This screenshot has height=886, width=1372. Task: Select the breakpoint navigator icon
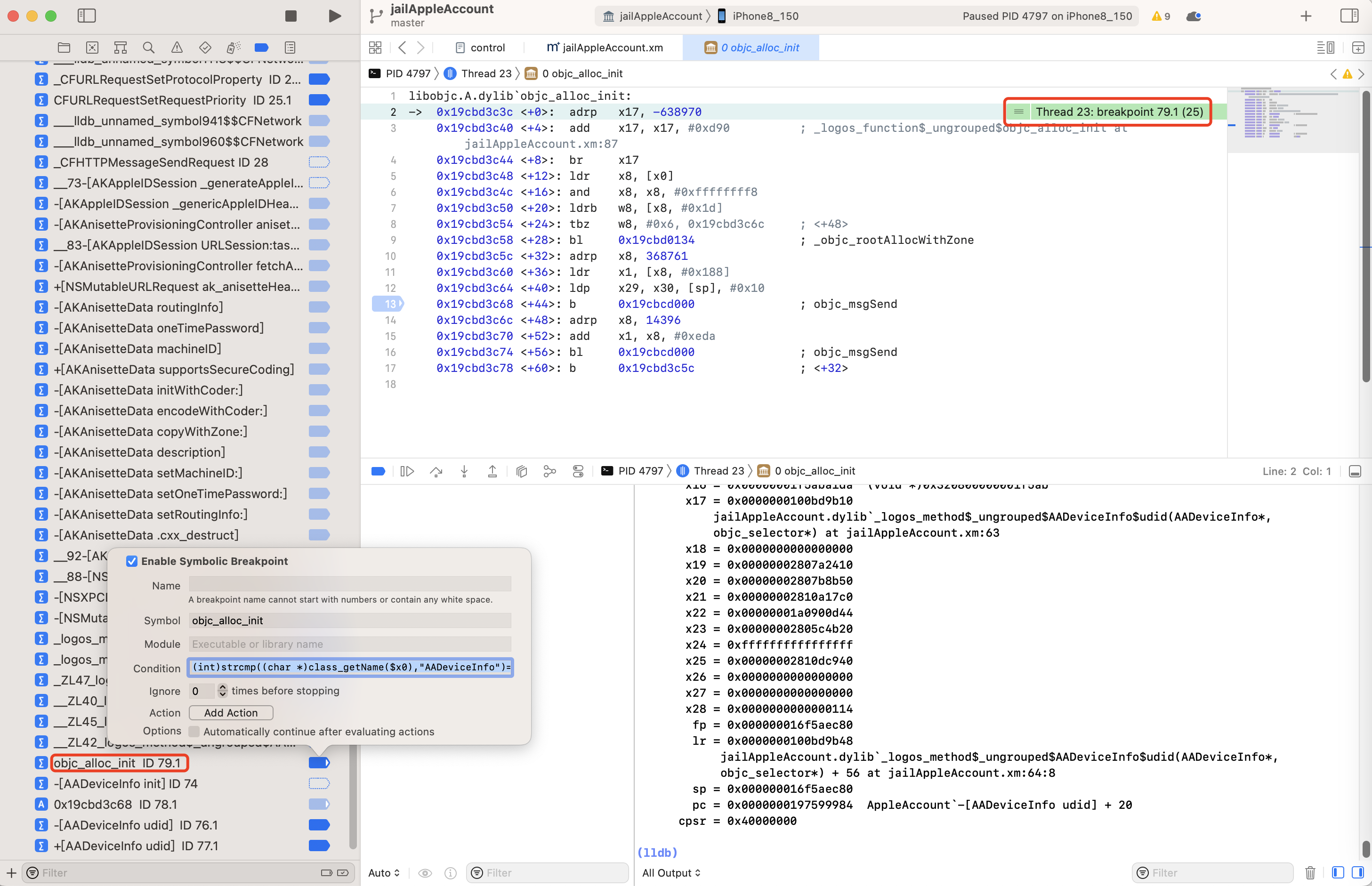point(261,48)
